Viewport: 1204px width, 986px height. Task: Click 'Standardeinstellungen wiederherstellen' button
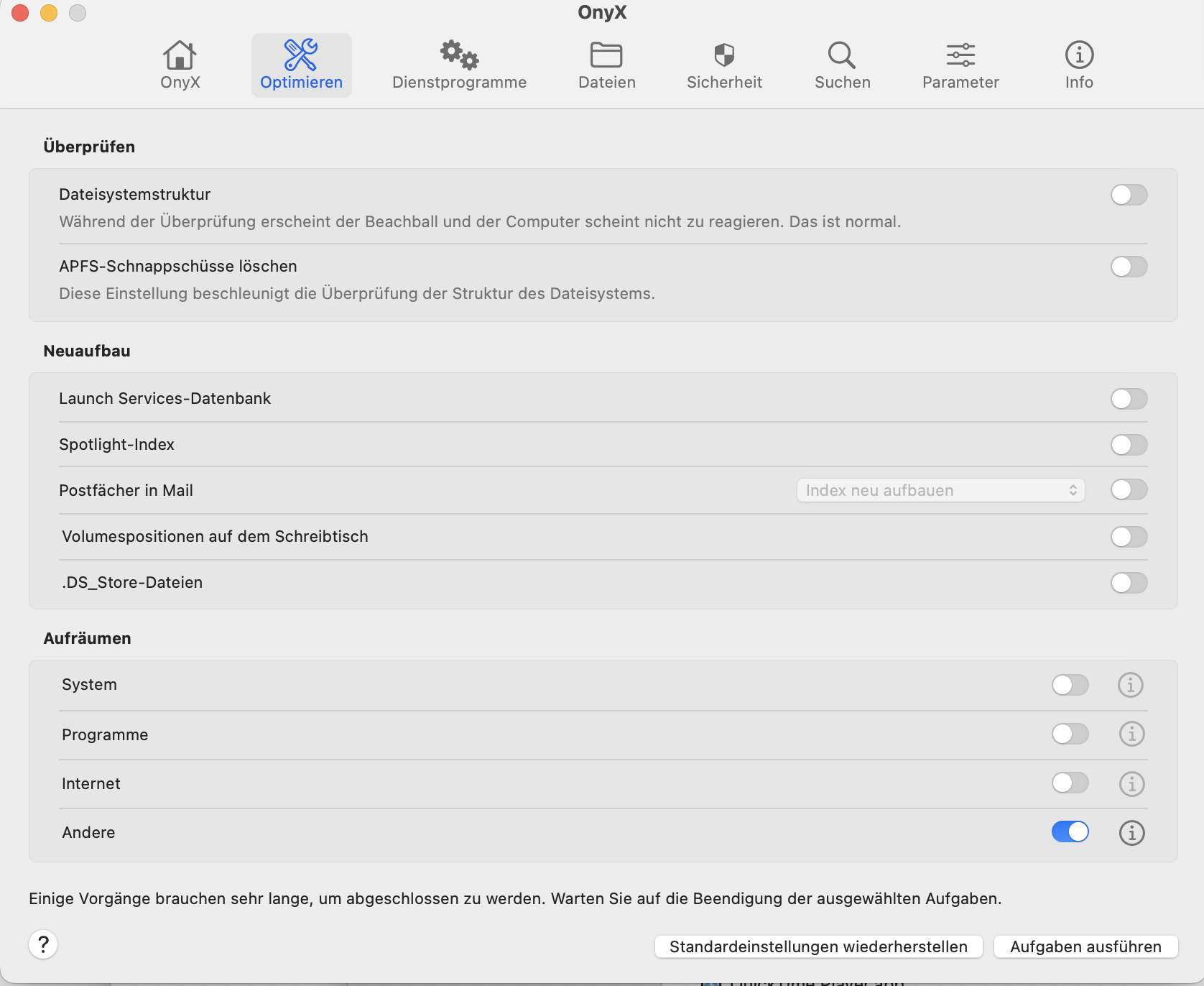click(819, 946)
